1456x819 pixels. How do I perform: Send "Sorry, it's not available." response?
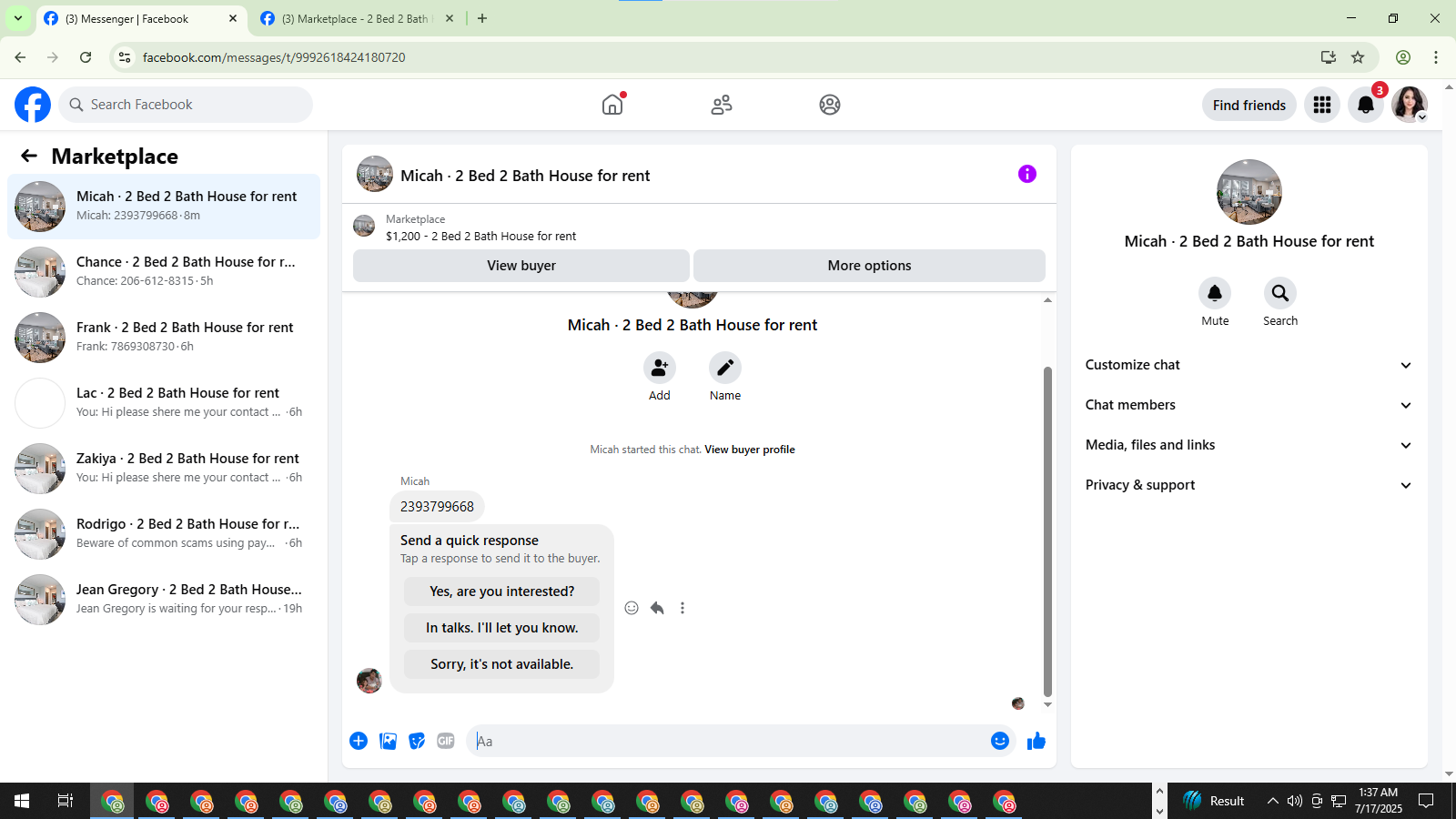[502, 664]
